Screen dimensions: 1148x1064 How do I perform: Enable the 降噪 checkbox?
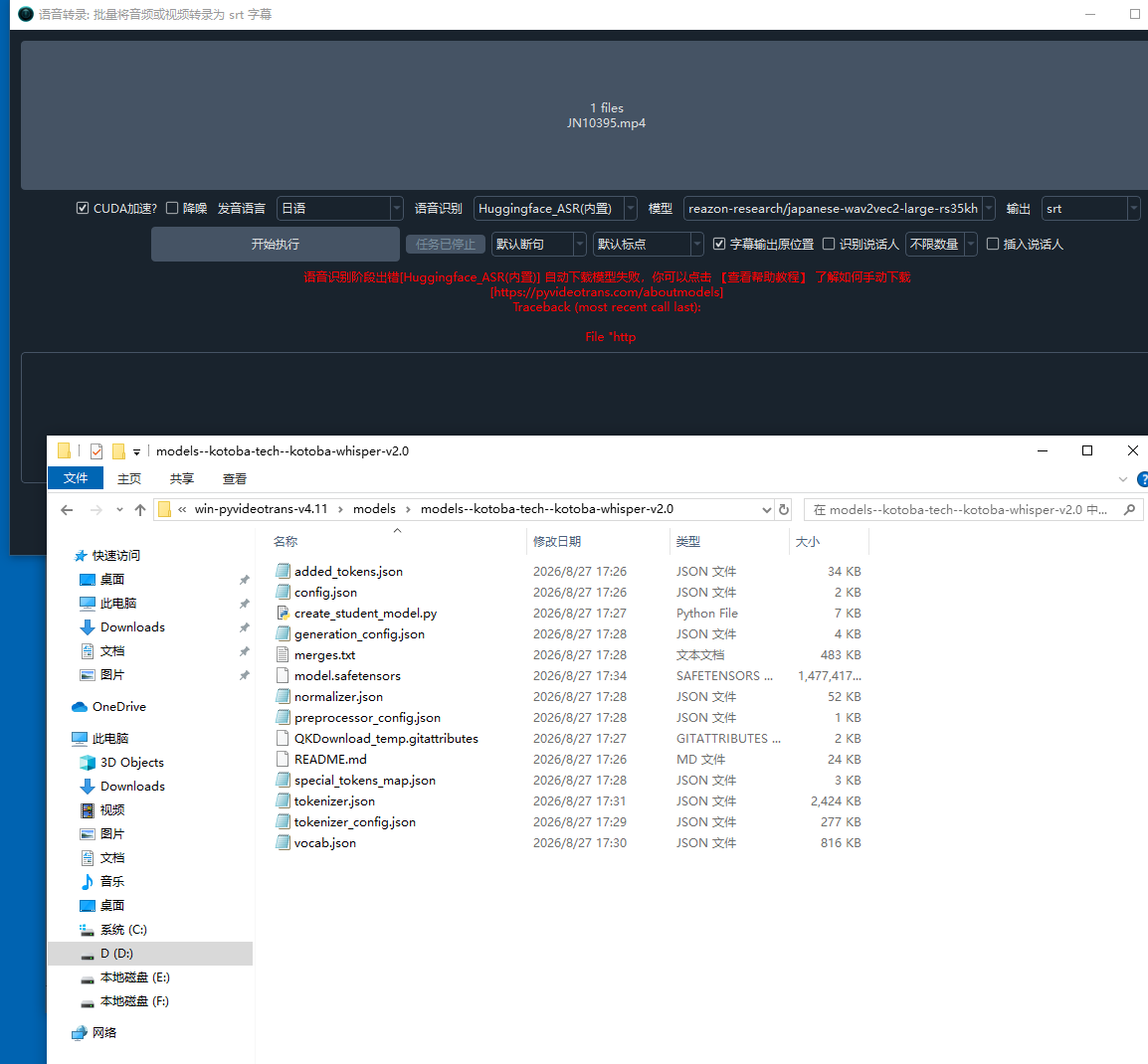click(x=172, y=209)
